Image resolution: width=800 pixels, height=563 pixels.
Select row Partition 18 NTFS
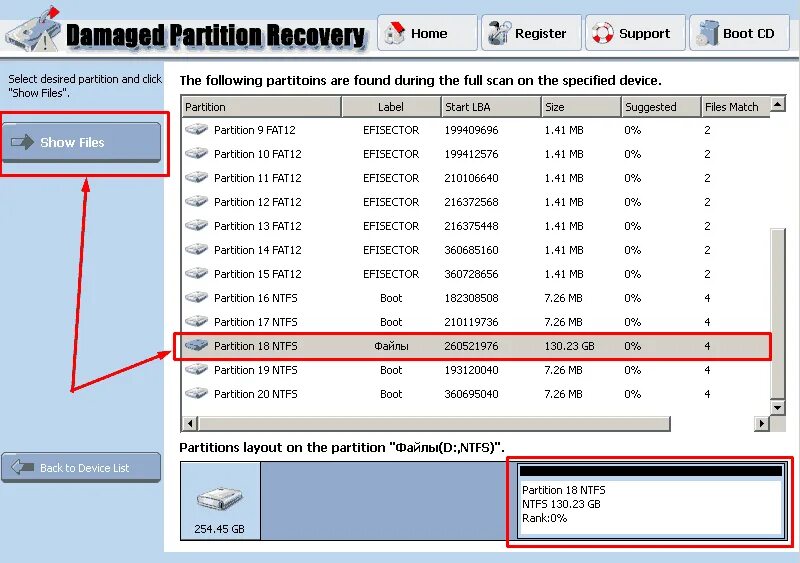pyautogui.click(x=476, y=346)
